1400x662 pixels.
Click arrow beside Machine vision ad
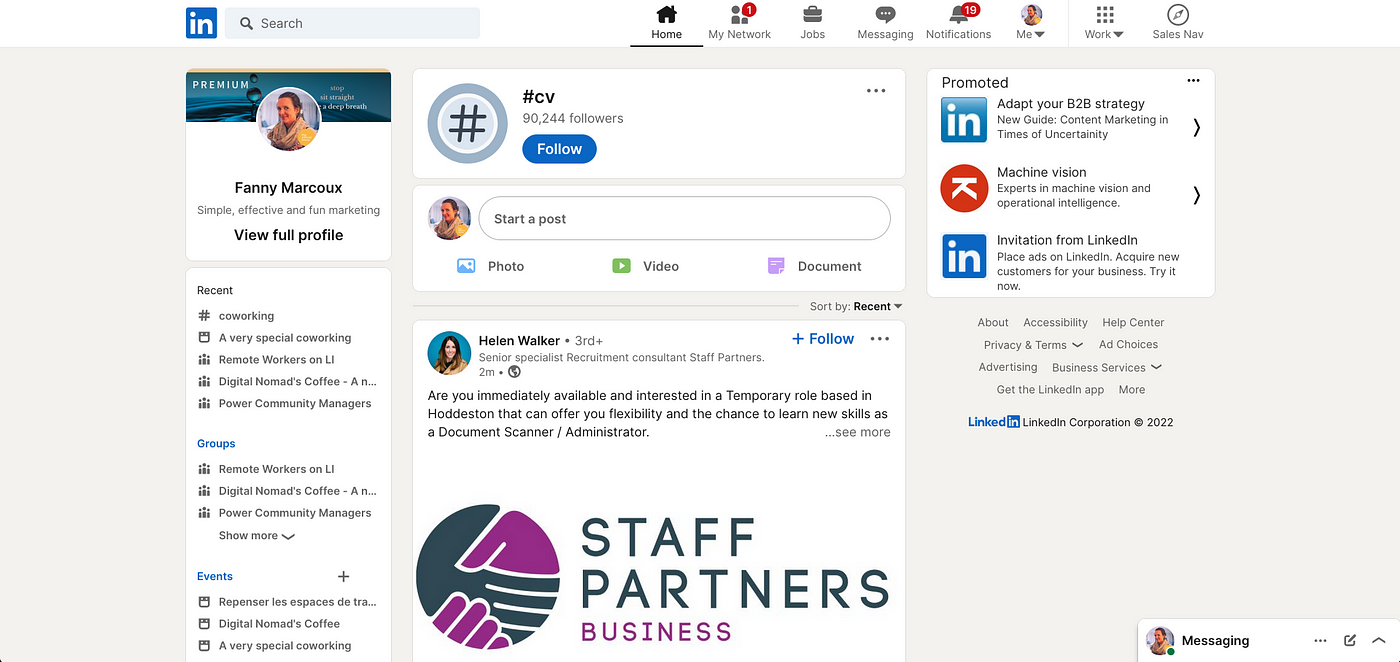(1196, 195)
